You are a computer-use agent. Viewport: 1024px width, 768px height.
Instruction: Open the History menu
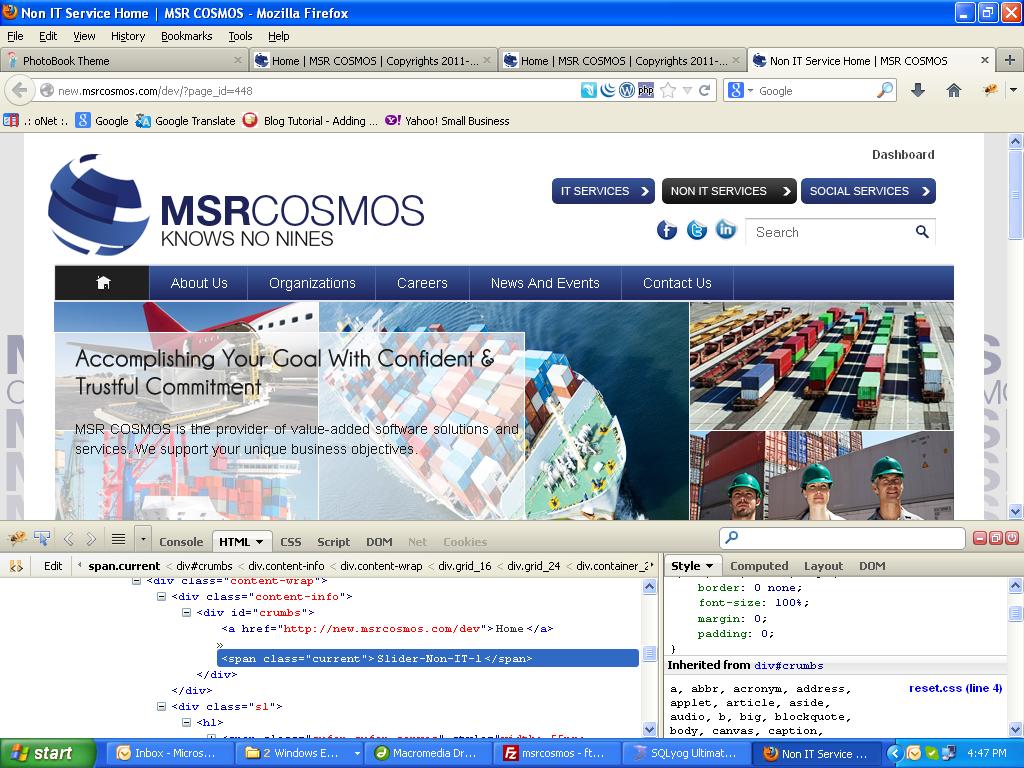click(x=127, y=36)
